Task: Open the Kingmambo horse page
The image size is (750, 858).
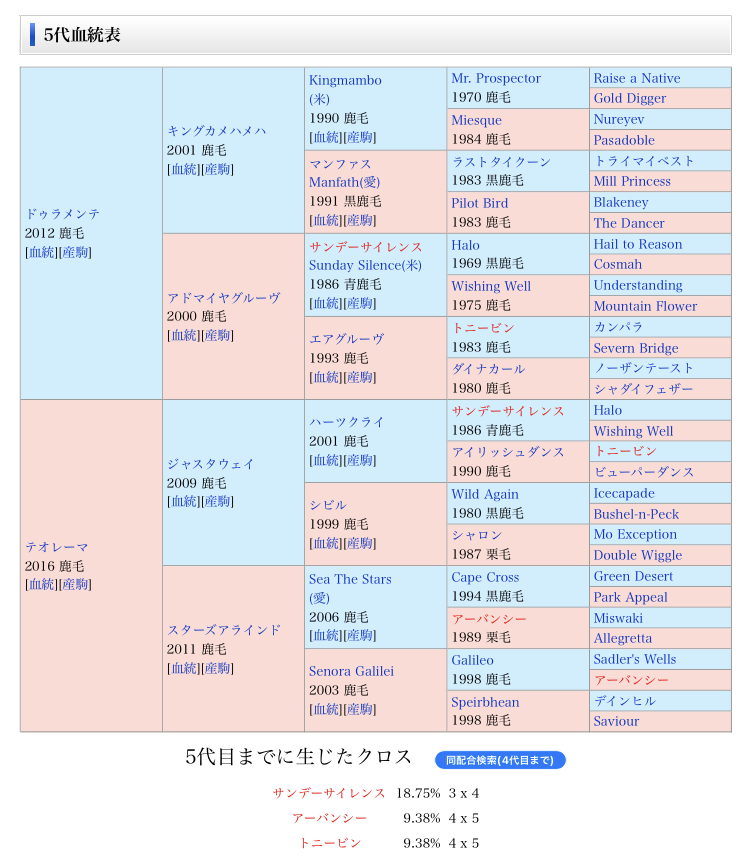Action: click(x=345, y=81)
